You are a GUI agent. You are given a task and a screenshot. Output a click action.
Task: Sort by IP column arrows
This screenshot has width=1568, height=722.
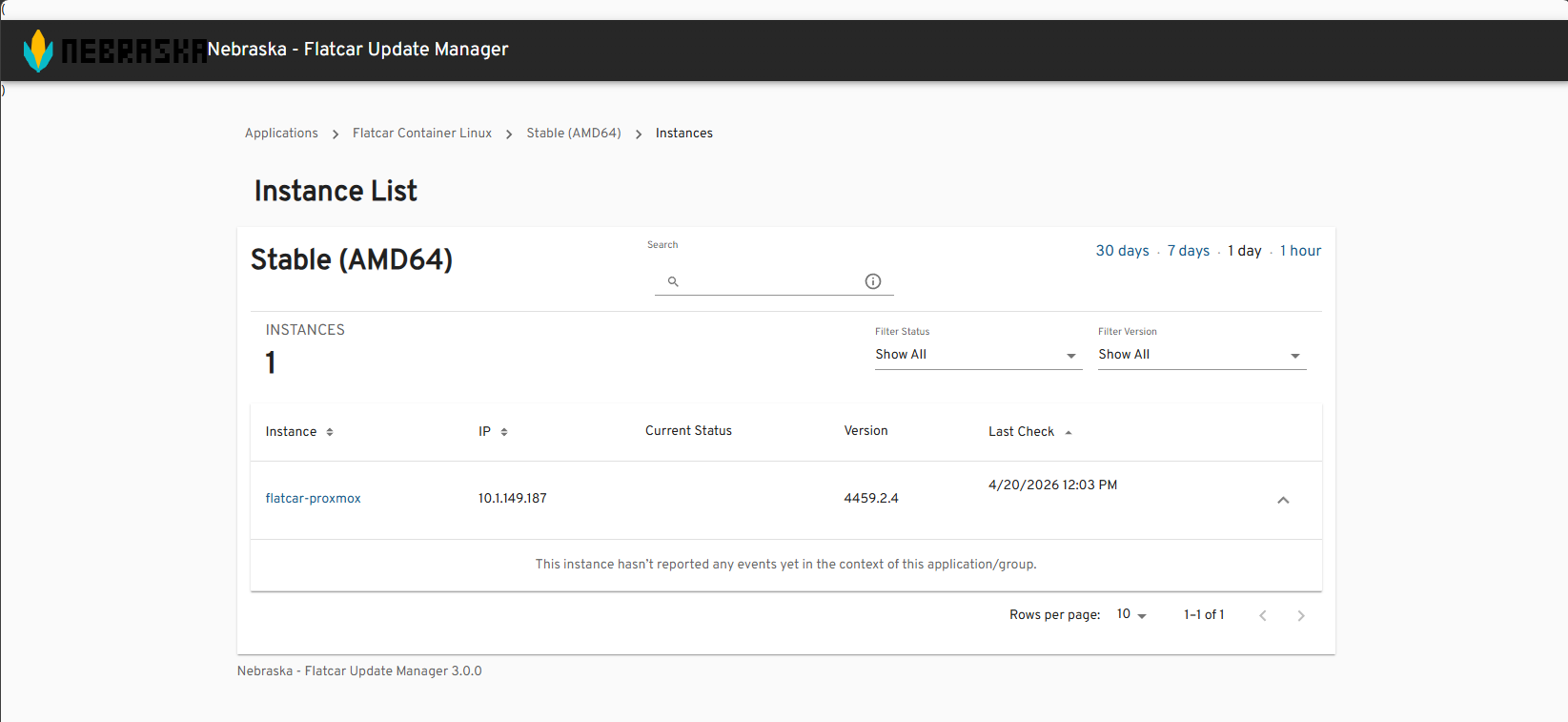[x=504, y=432]
